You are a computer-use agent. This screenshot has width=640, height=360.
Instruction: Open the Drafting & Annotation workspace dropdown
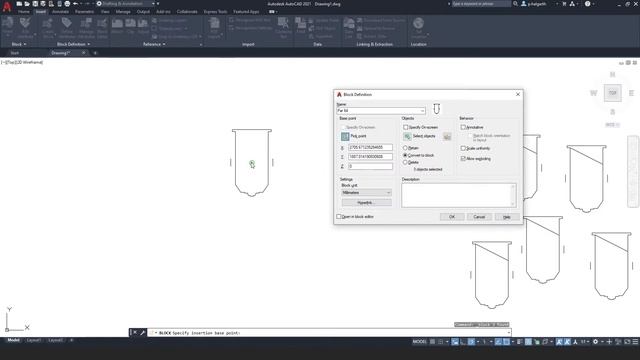coord(153,4)
